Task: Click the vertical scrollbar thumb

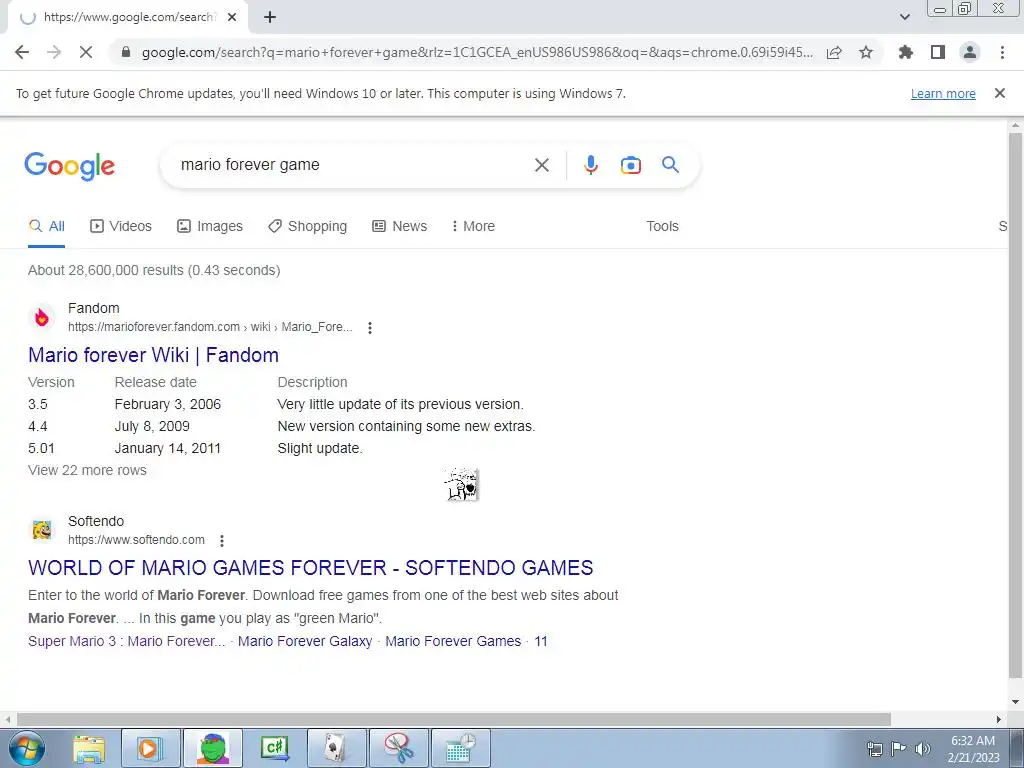Action: [1015, 405]
